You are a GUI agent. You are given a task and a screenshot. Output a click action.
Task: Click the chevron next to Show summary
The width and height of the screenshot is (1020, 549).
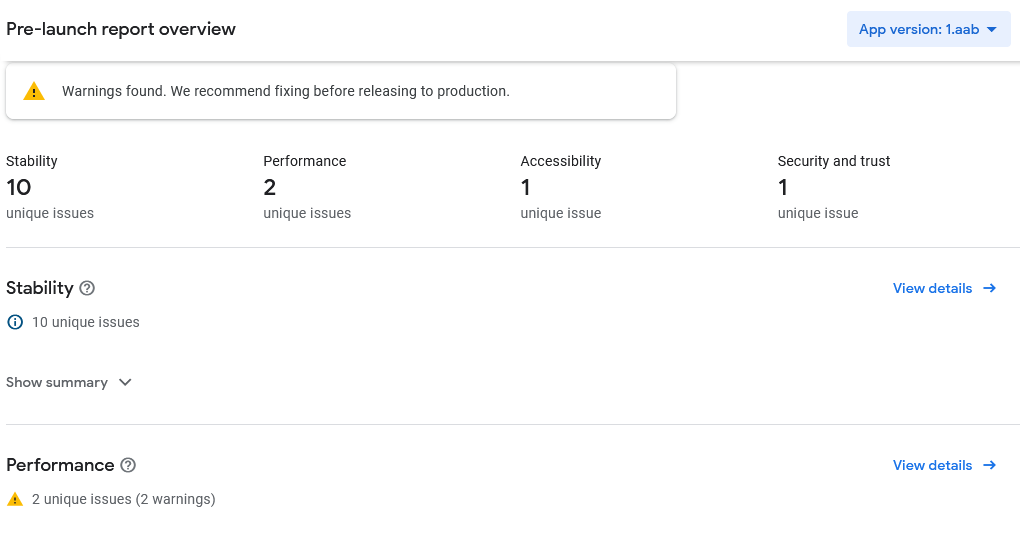[125, 382]
